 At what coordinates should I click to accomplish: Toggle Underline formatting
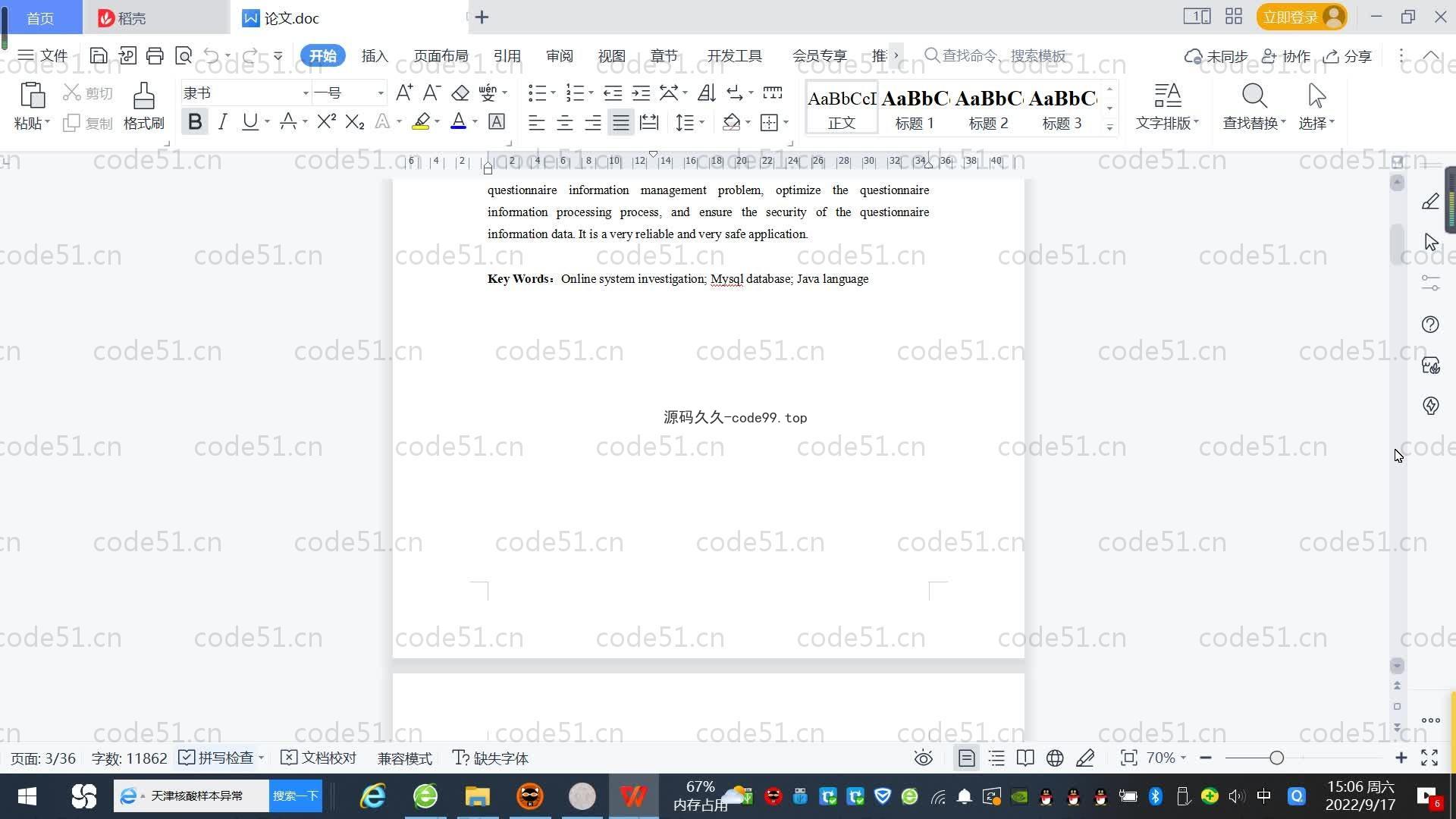click(249, 121)
